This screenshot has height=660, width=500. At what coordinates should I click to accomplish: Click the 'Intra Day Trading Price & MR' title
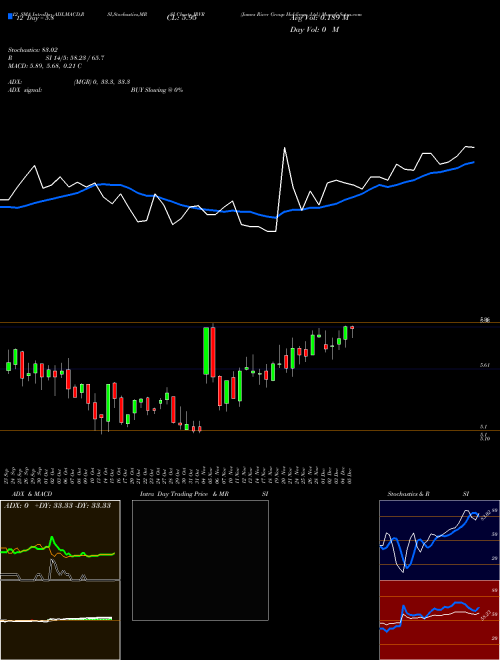184,494
